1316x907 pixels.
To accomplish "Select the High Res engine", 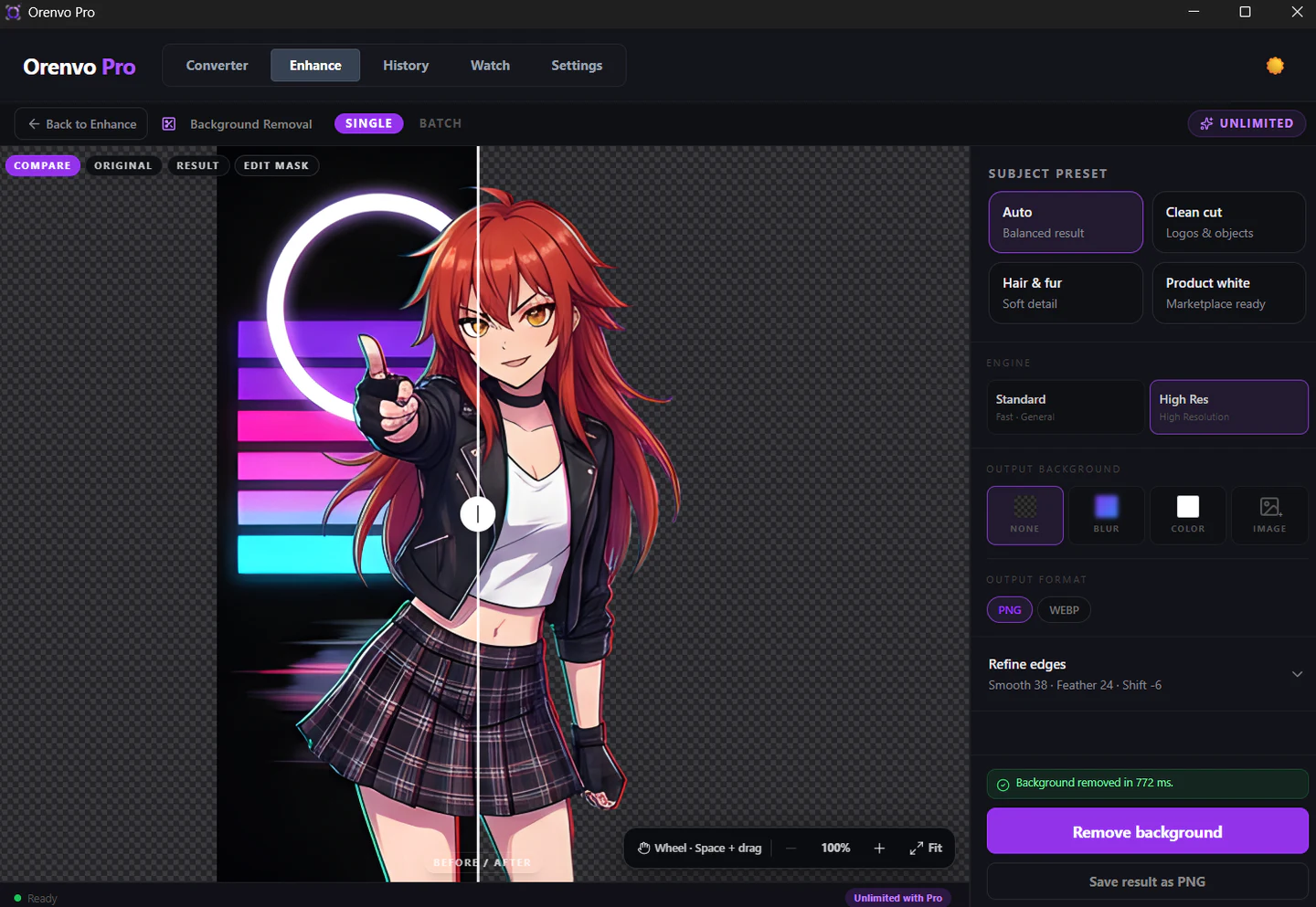I will (1228, 407).
